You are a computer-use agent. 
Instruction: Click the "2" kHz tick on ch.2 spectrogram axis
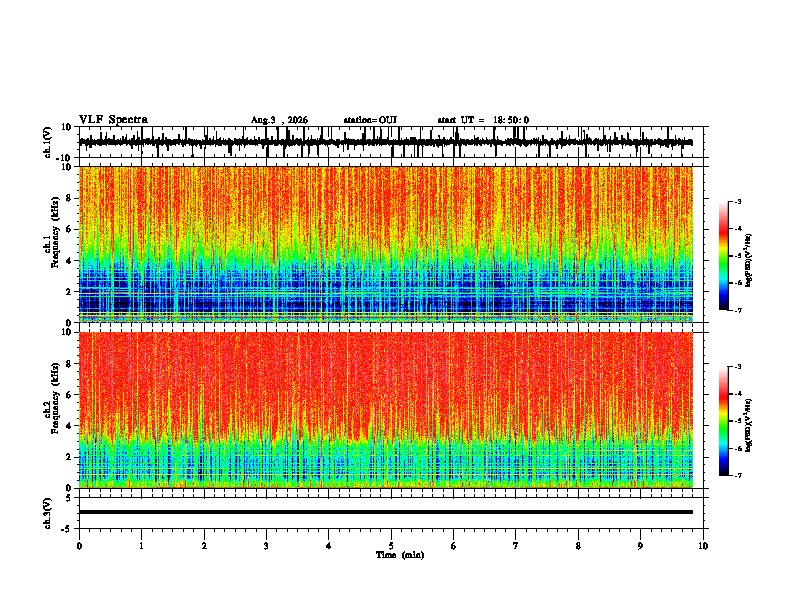[69, 457]
